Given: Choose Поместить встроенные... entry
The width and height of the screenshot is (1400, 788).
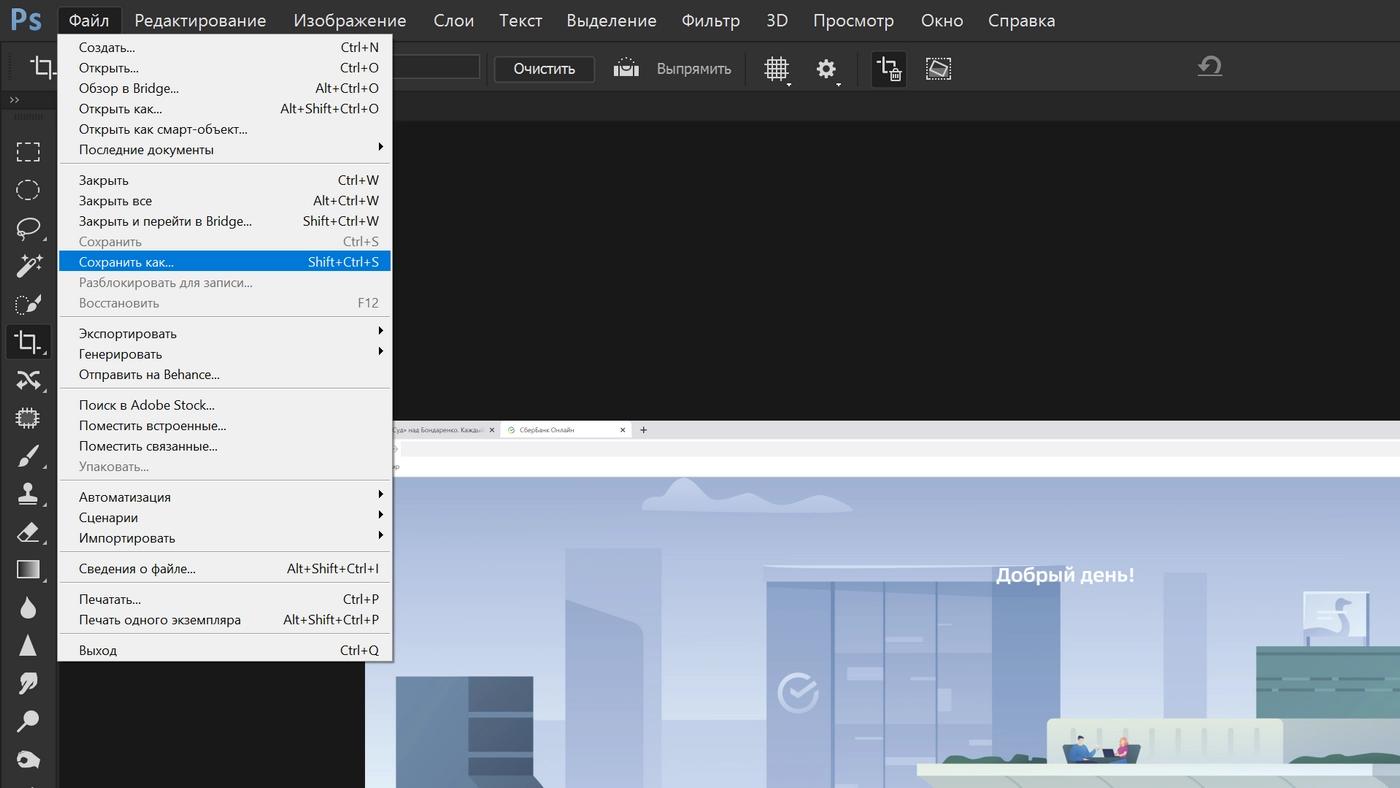Looking at the screenshot, I should (x=225, y=426).
